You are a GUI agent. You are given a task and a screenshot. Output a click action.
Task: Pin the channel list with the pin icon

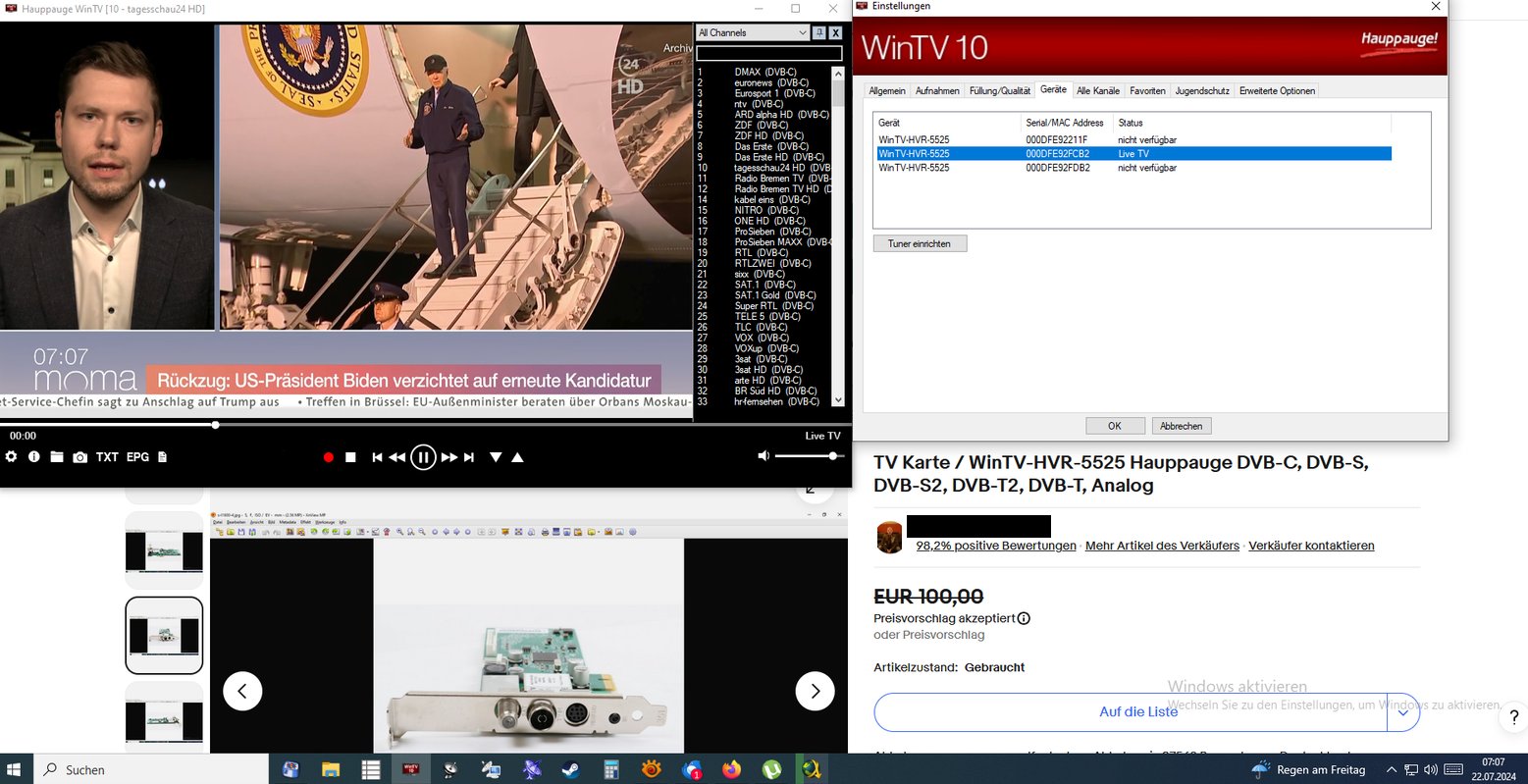click(819, 32)
